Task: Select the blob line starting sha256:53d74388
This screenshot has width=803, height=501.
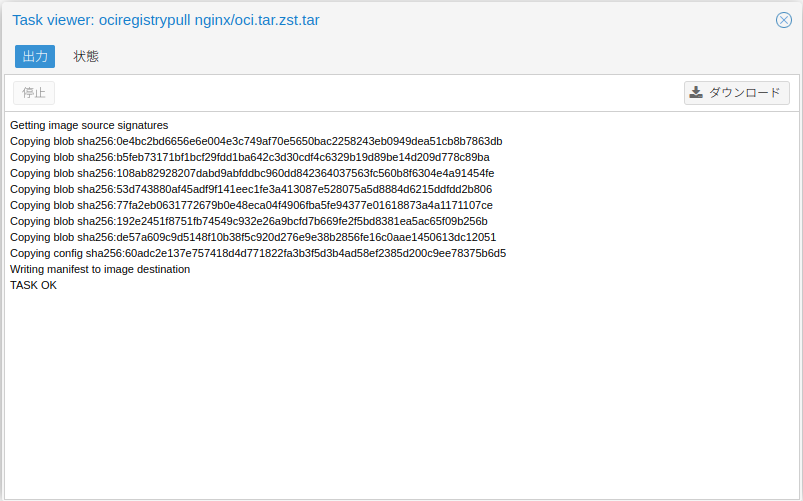Action: 251,190
